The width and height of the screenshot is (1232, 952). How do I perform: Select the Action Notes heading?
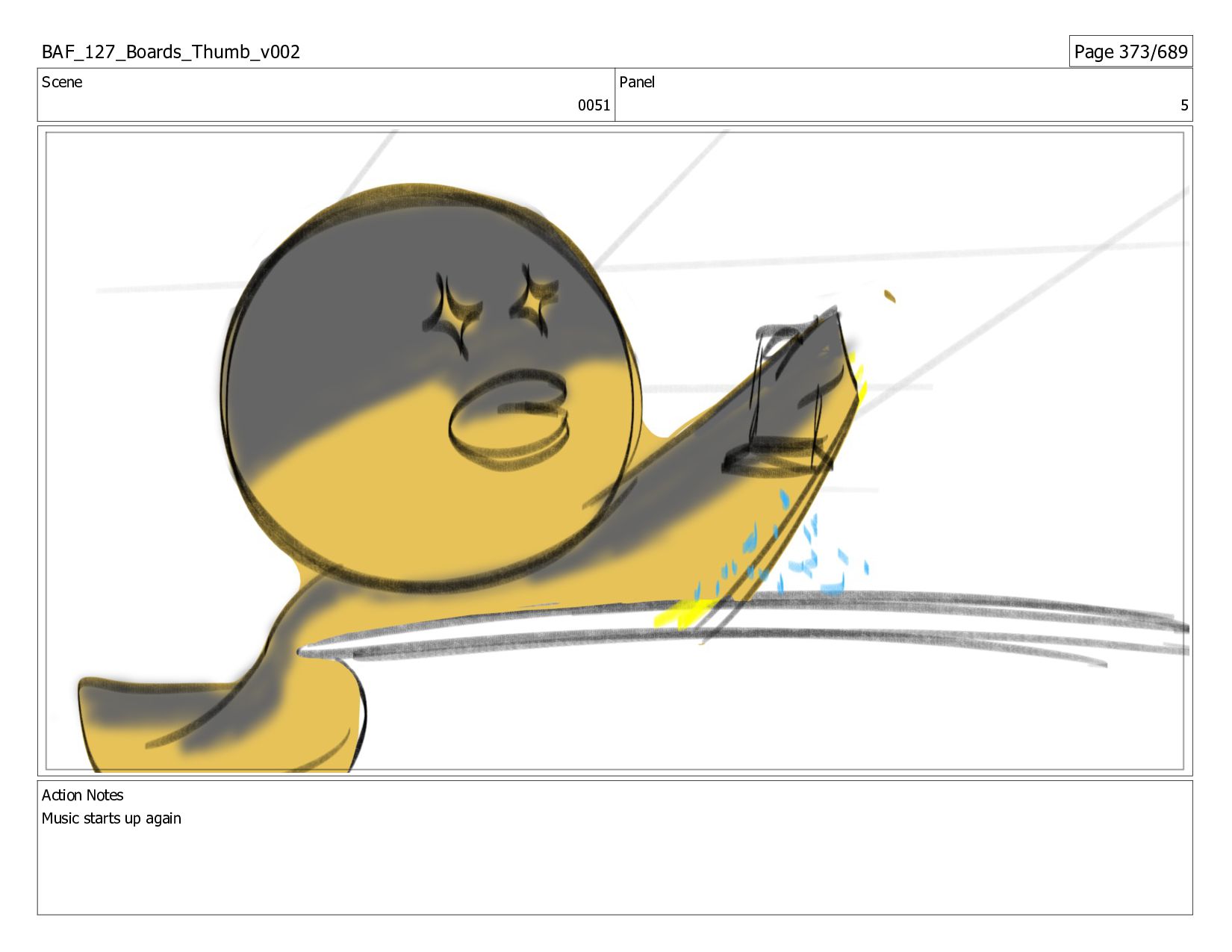(82, 795)
